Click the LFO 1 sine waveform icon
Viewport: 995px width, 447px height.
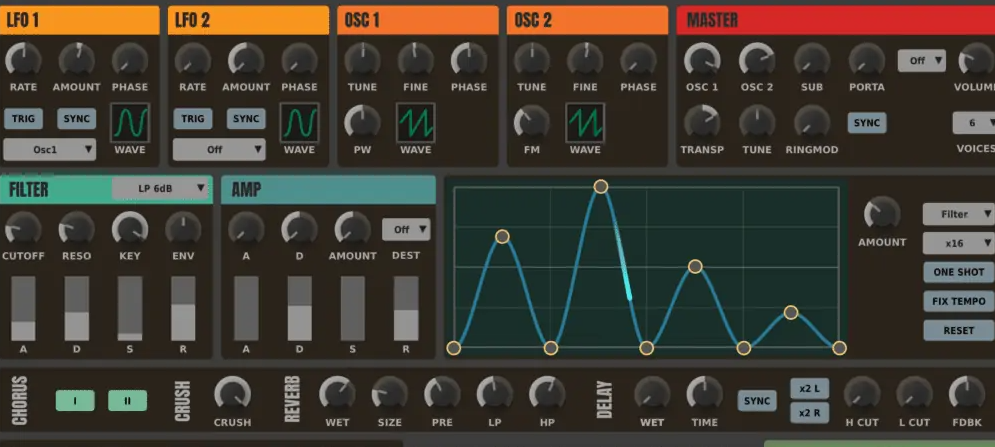coord(129,123)
